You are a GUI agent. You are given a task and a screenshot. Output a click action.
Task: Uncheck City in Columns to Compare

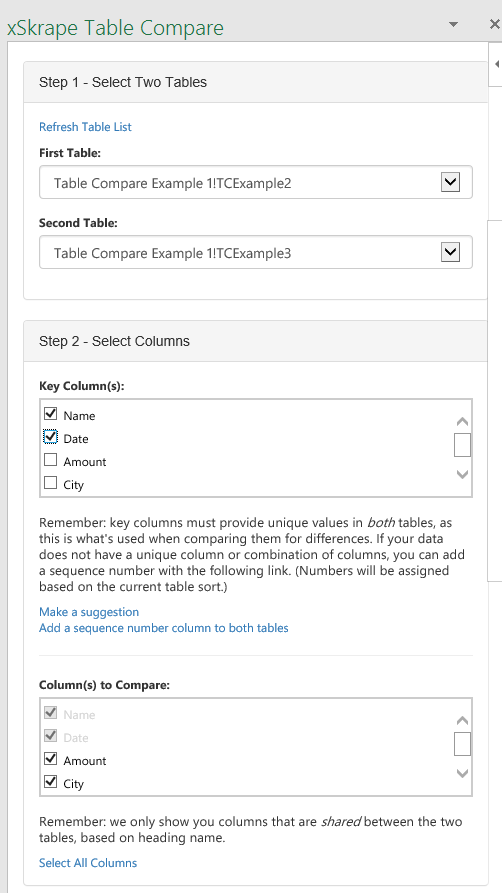coord(51,782)
